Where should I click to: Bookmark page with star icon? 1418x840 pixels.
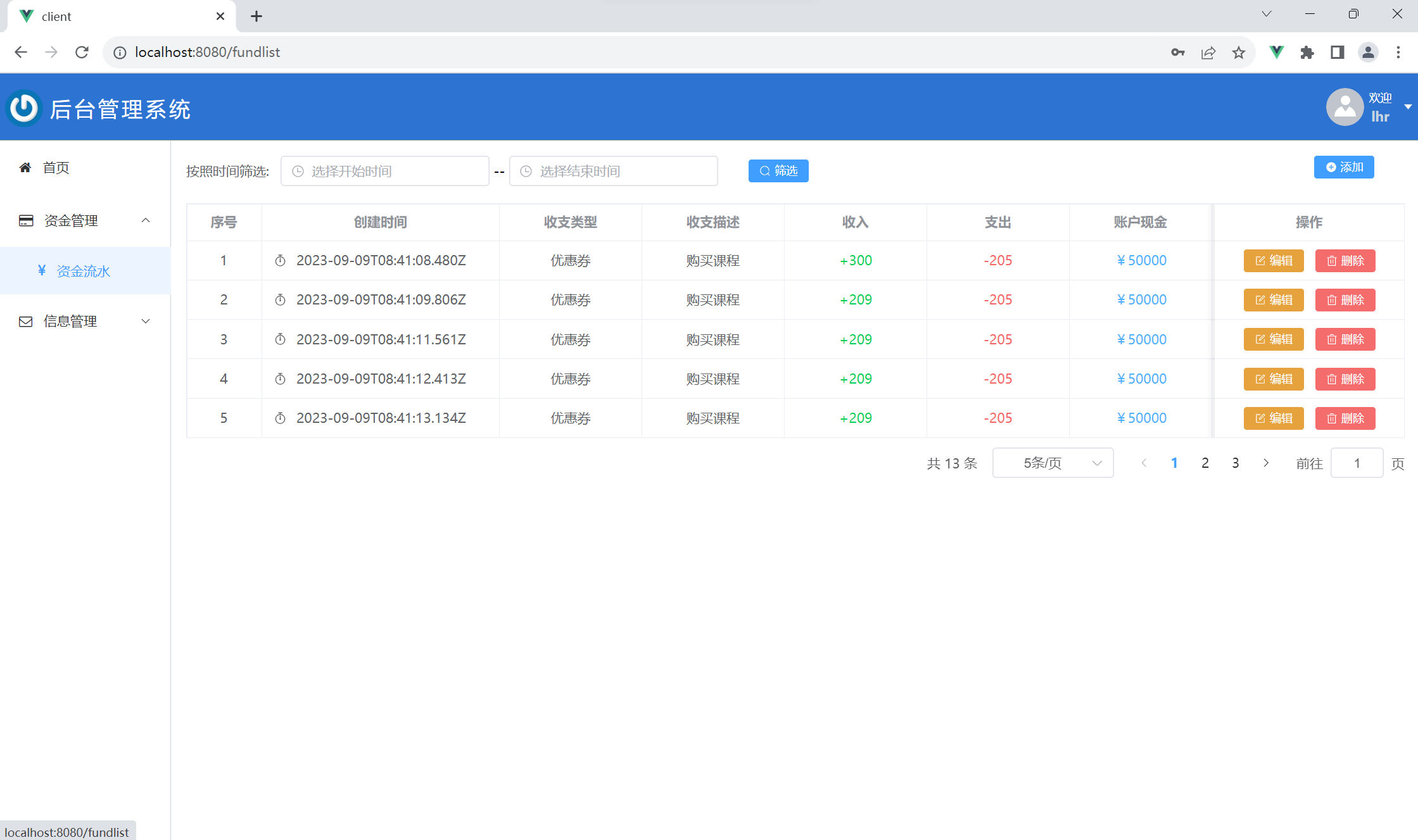(1239, 53)
